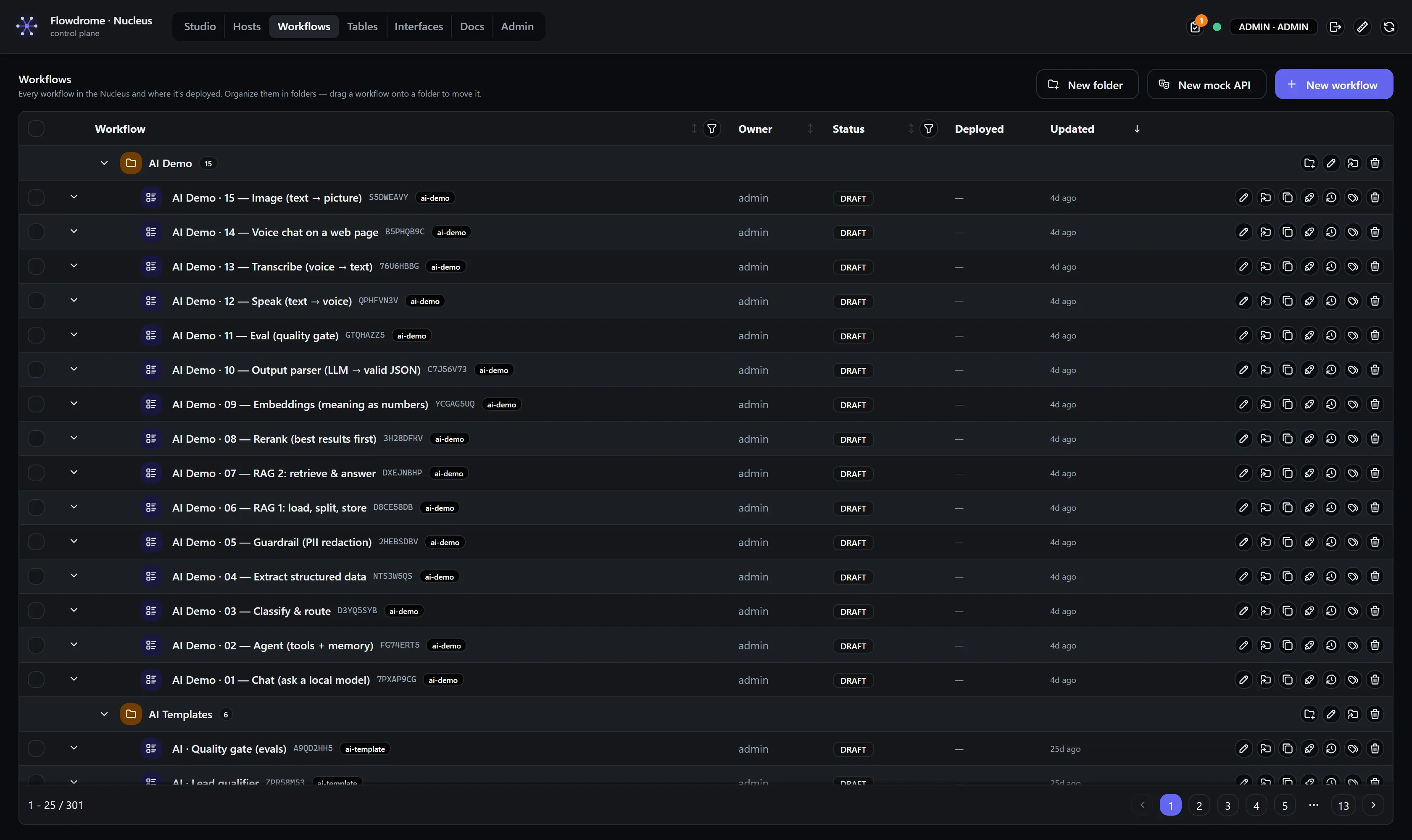
Task: Open the Status column filter icon
Action: (928, 129)
